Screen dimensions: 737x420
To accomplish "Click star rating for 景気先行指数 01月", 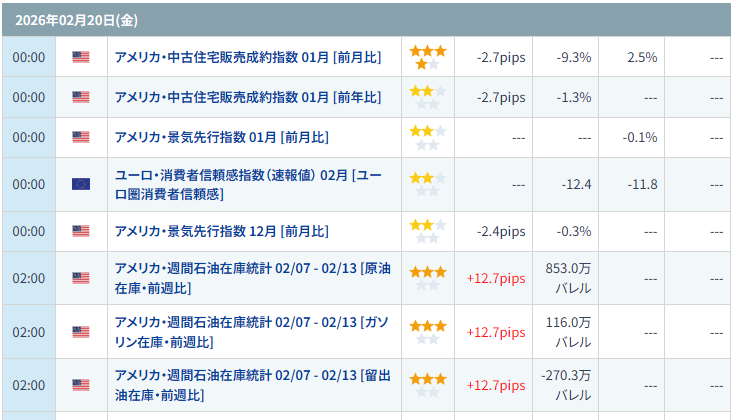I will click(x=428, y=137).
